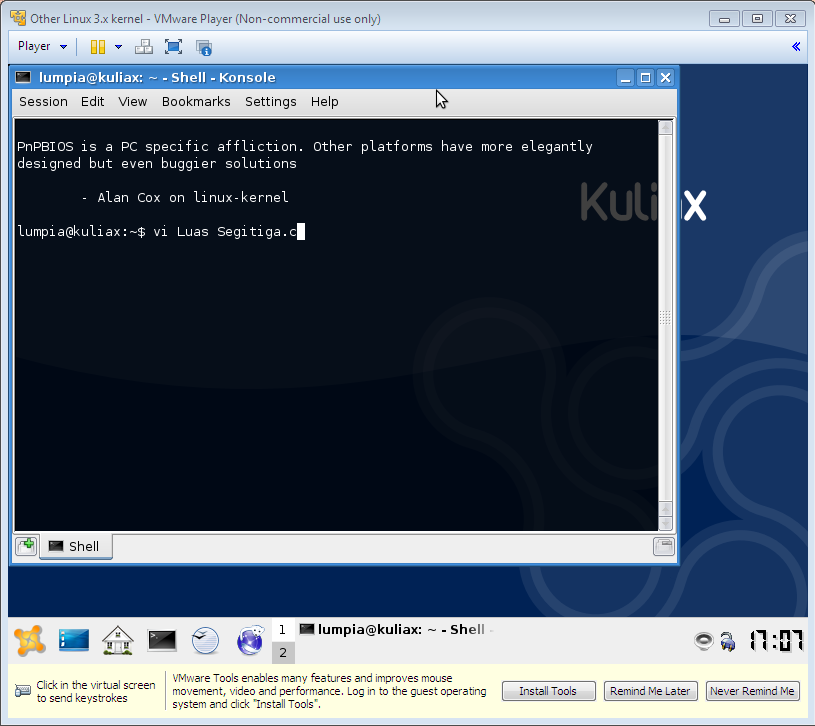The image size is (815, 726).
Task: Open Unity mode icon in toolbar
Action: (204, 47)
